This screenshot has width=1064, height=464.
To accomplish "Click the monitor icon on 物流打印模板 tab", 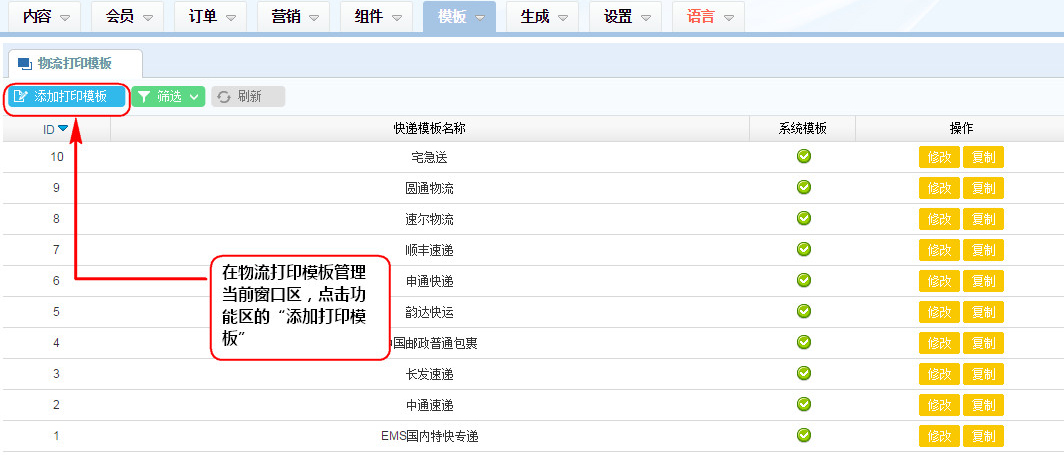I will (24, 64).
